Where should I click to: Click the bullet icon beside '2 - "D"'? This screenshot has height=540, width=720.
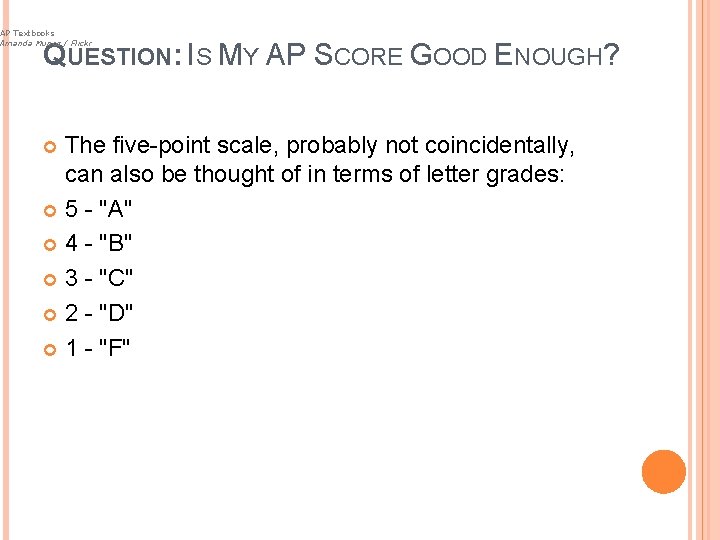click(51, 314)
